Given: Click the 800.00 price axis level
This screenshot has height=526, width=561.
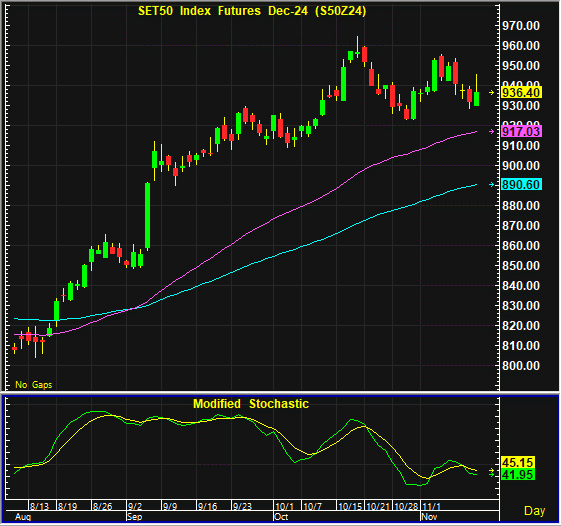Looking at the screenshot, I should [521, 366].
